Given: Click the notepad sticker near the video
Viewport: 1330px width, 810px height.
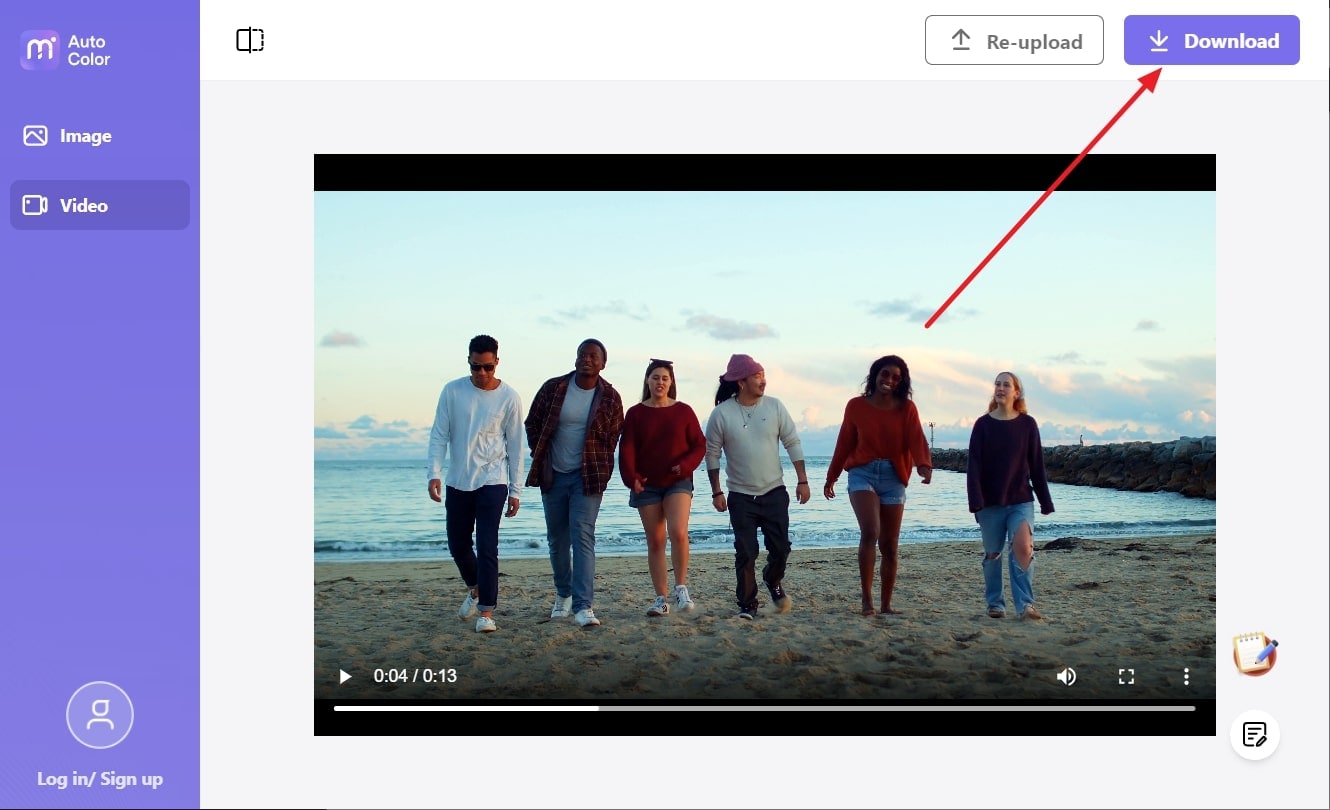Looking at the screenshot, I should (x=1255, y=654).
